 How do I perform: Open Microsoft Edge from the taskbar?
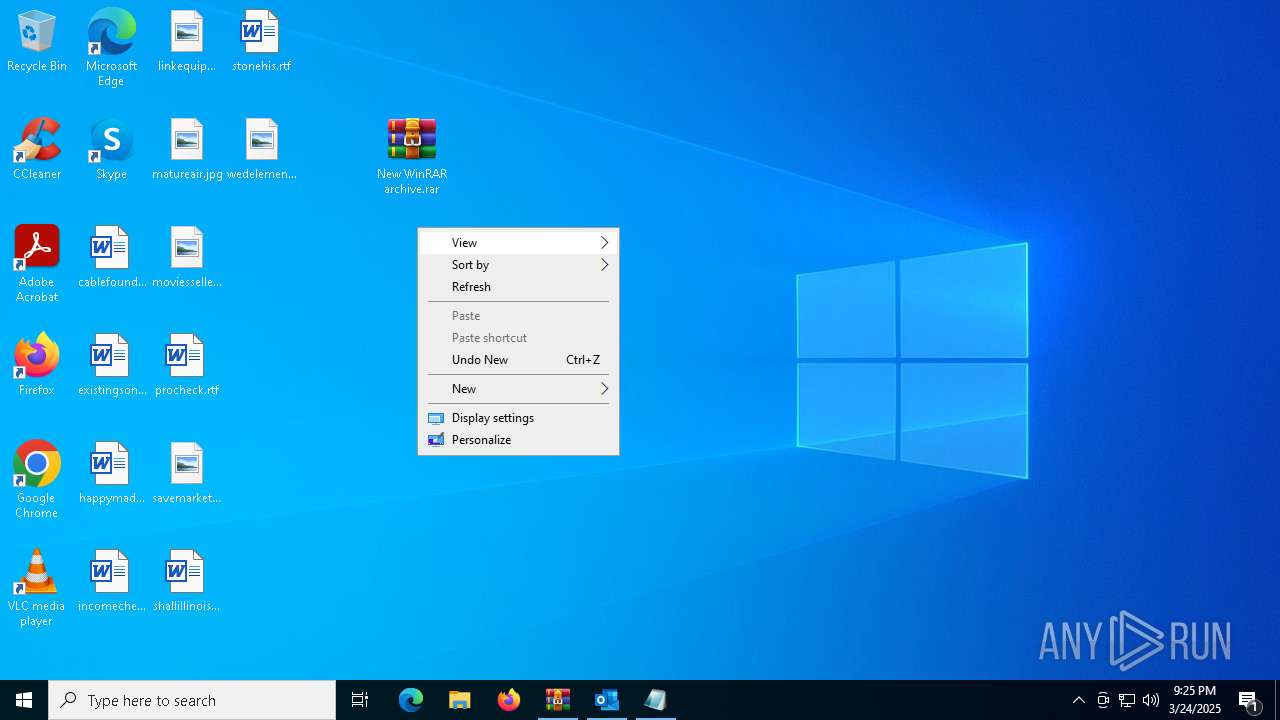click(x=411, y=700)
